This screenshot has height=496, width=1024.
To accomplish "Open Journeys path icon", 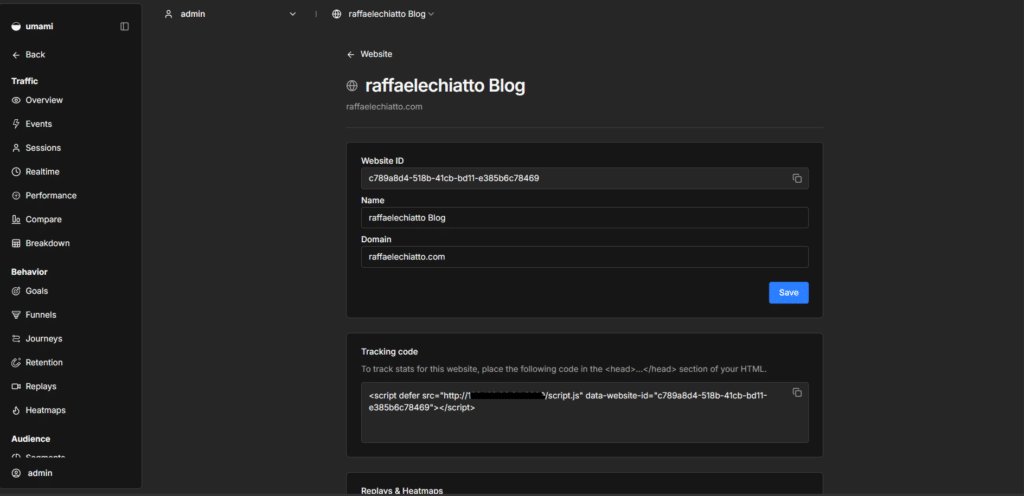I will 16,339.
